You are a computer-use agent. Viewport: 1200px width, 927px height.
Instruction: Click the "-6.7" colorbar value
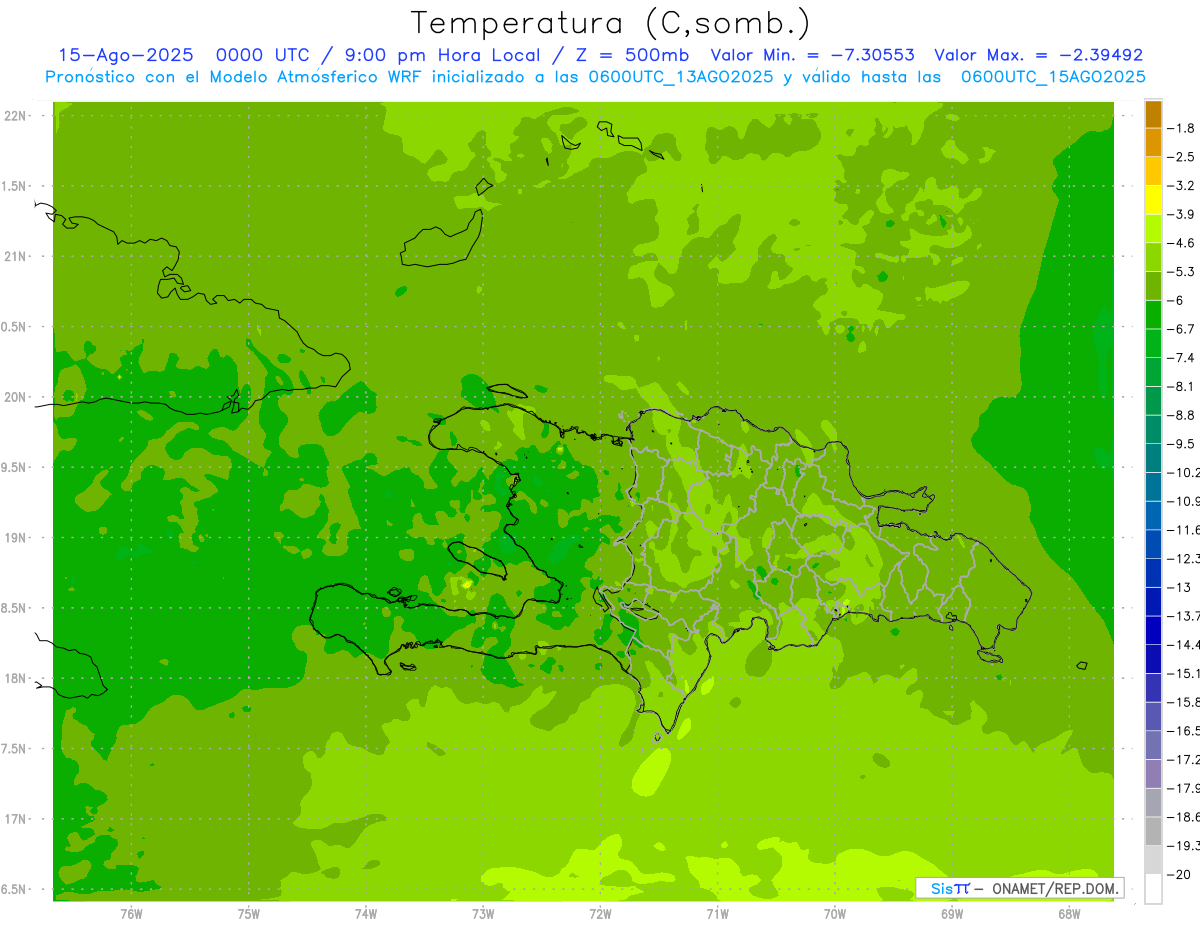coord(1182,329)
